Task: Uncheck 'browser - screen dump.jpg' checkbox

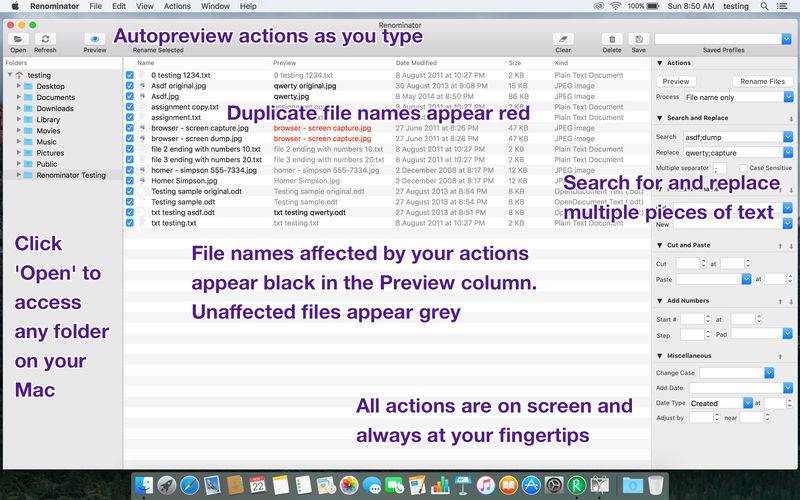Action: (x=130, y=138)
